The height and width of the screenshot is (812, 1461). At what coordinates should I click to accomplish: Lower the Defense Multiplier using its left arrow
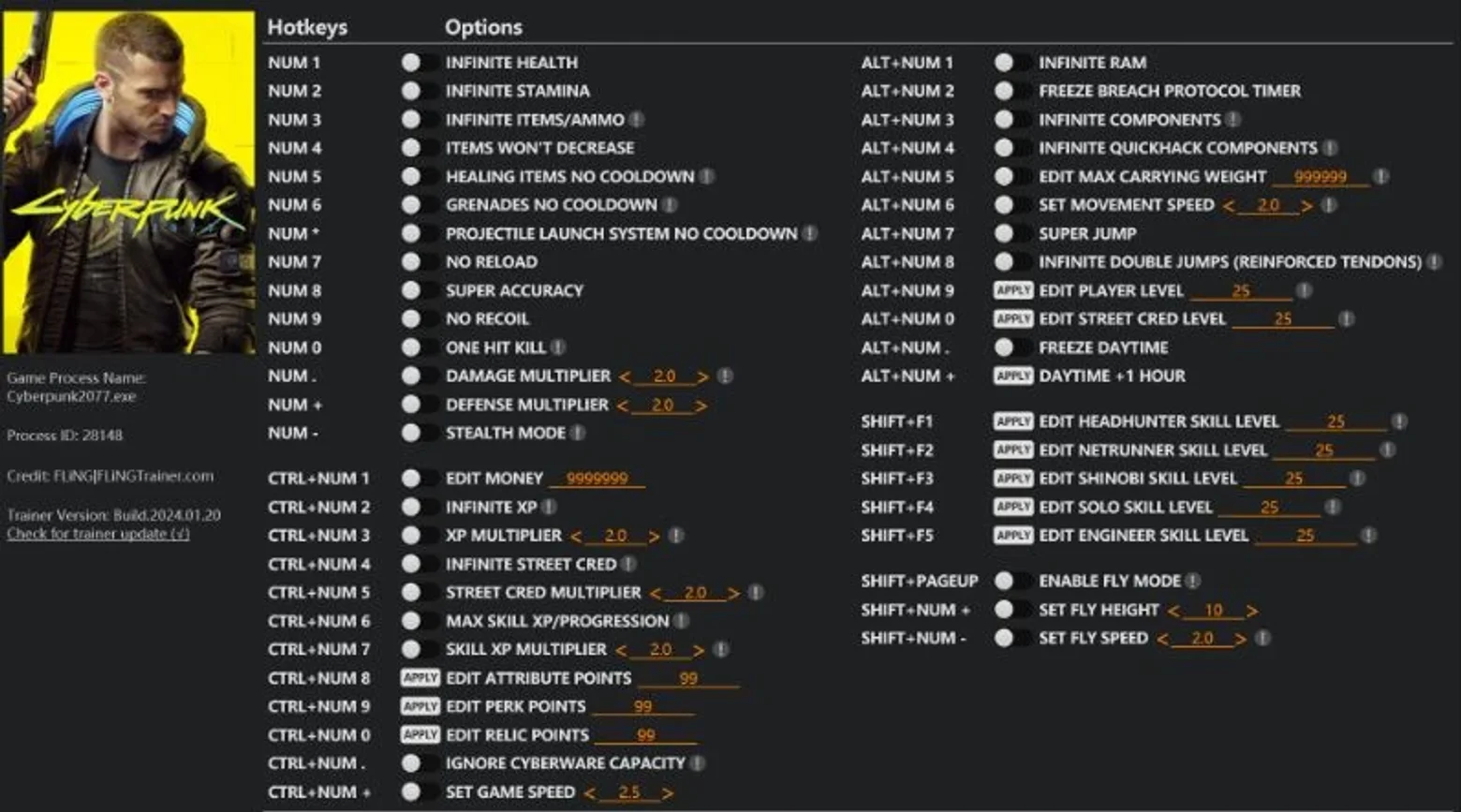tap(623, 406)
